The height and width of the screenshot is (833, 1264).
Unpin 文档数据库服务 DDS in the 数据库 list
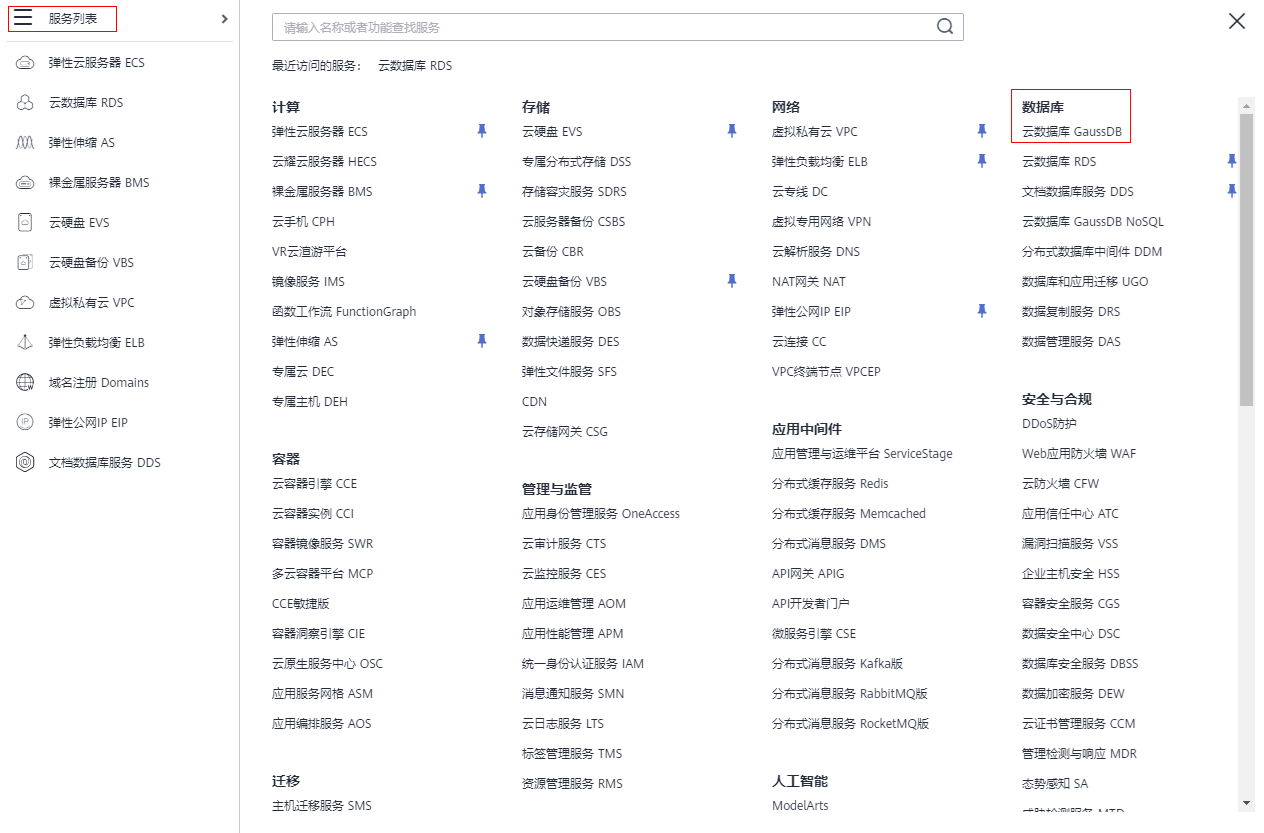[x=1232, y=191]
